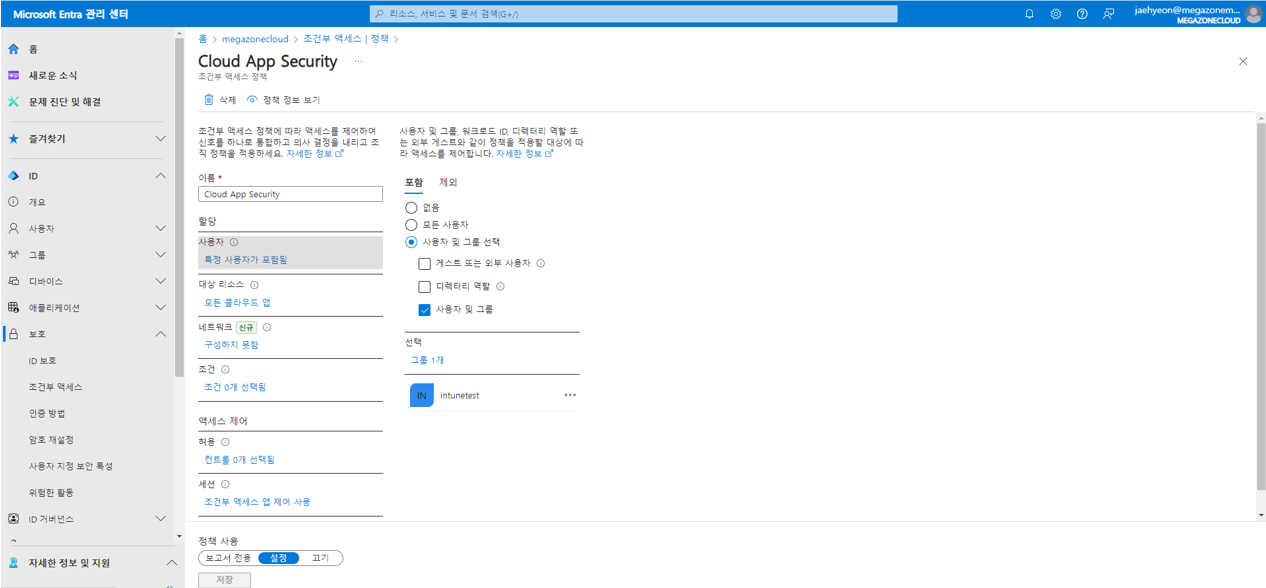1266x588 pixels.
Task: Collapse the 자세한 정보 및 지원 chevron
Action: [x=171, y=563]
